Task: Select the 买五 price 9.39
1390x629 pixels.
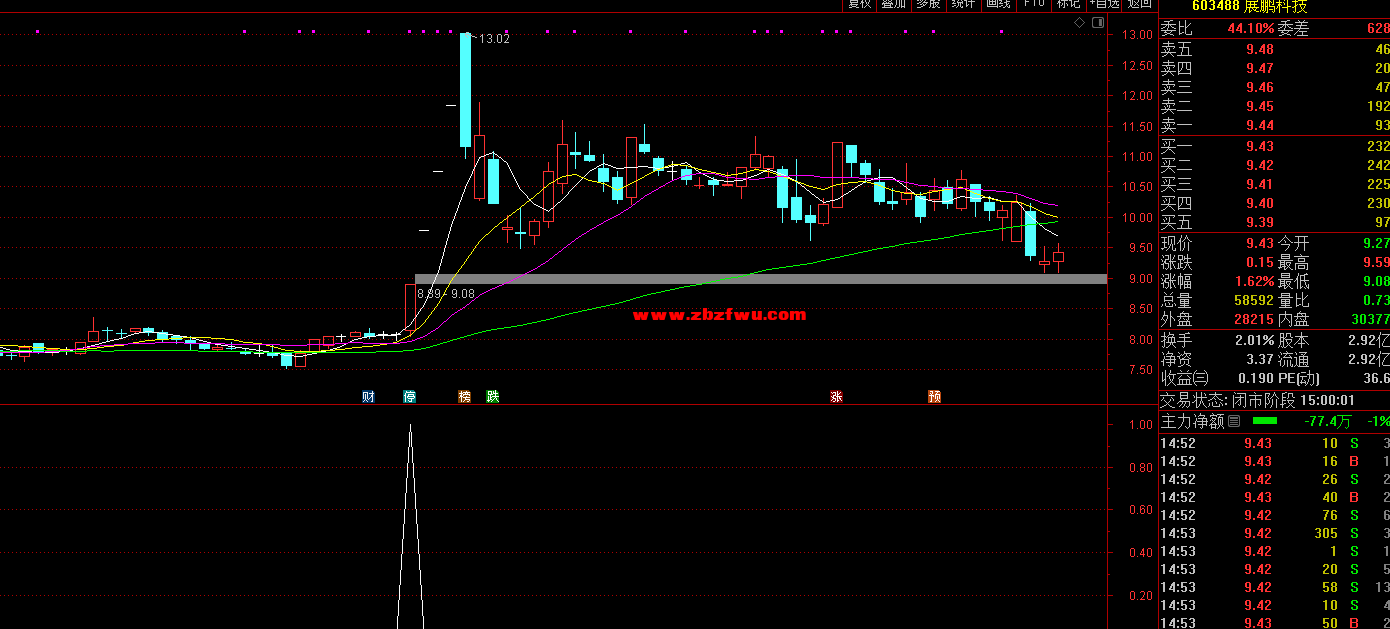Action: click(x=1260, y=223)
